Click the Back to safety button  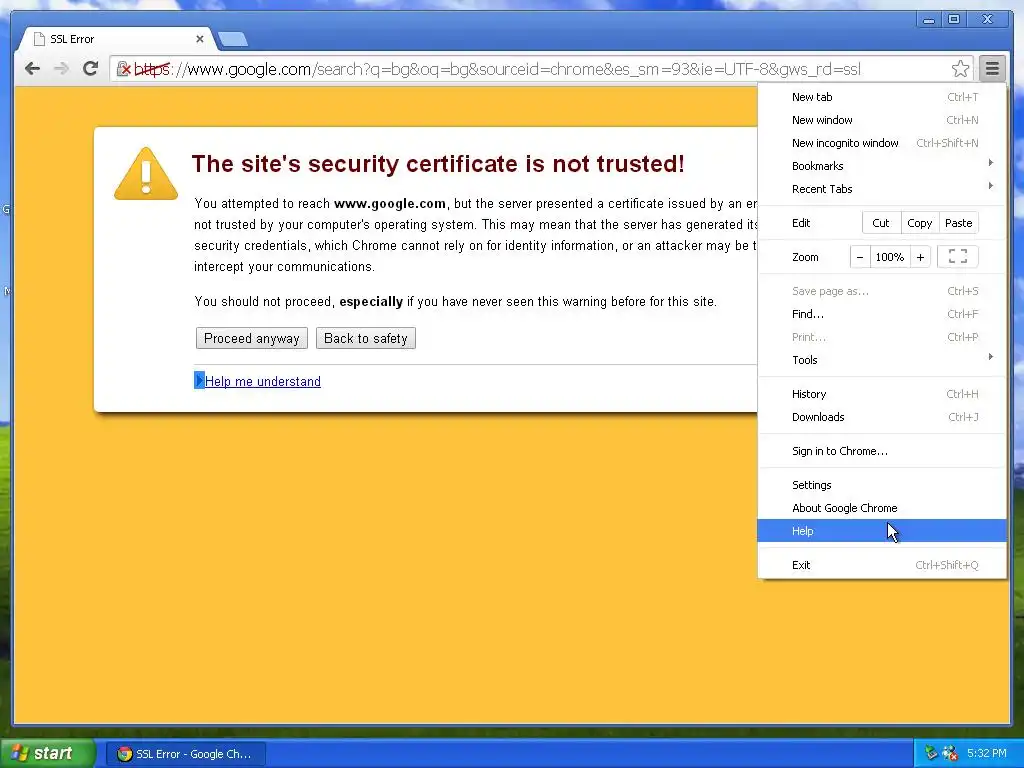tap(366, 338)
